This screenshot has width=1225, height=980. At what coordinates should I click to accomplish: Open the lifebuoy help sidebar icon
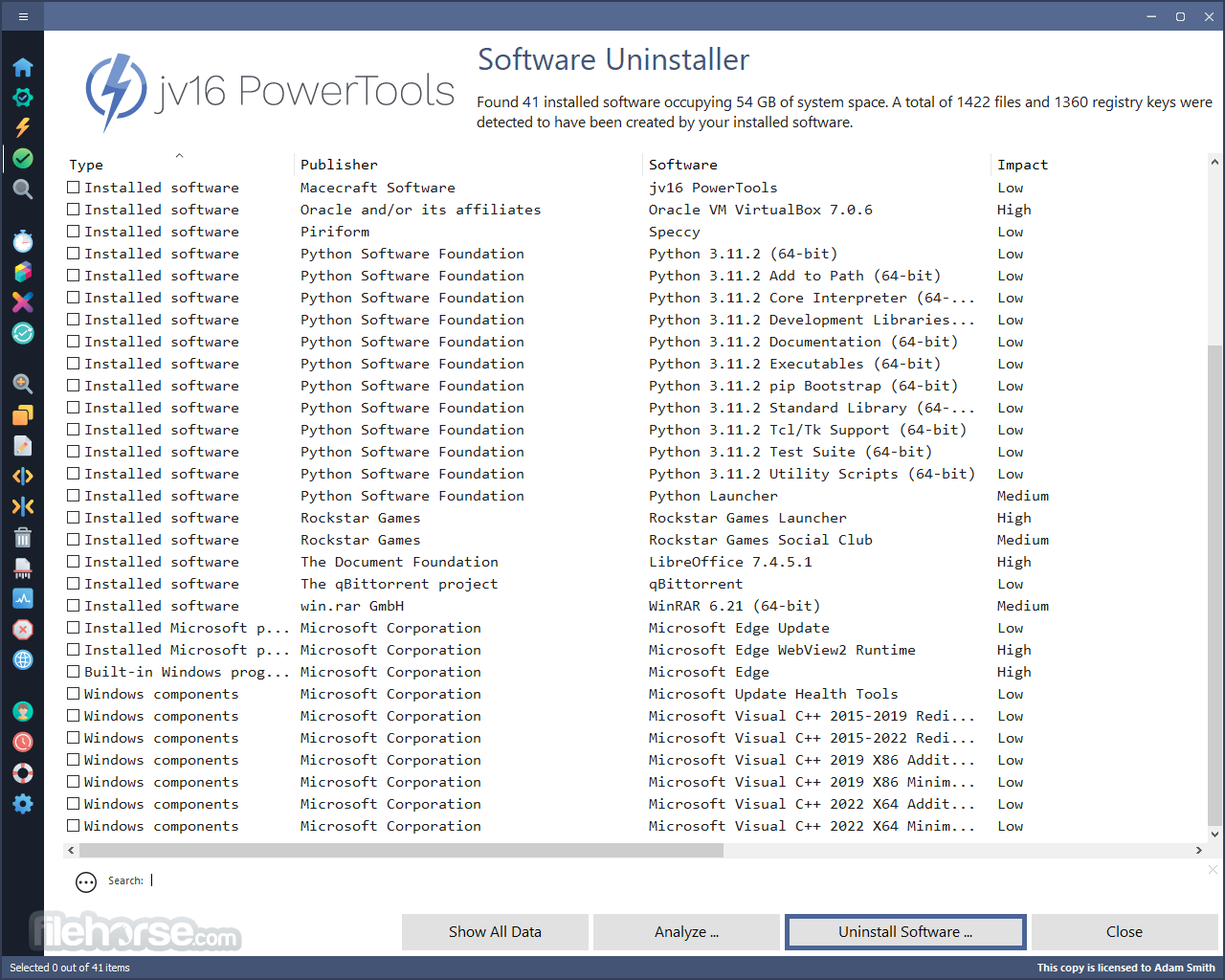pyautogui.click(x=23, y=772)
